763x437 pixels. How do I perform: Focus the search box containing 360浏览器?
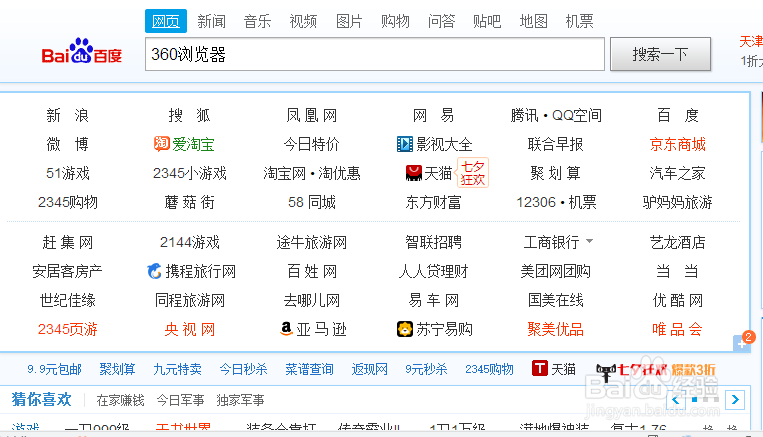(375, 54)
